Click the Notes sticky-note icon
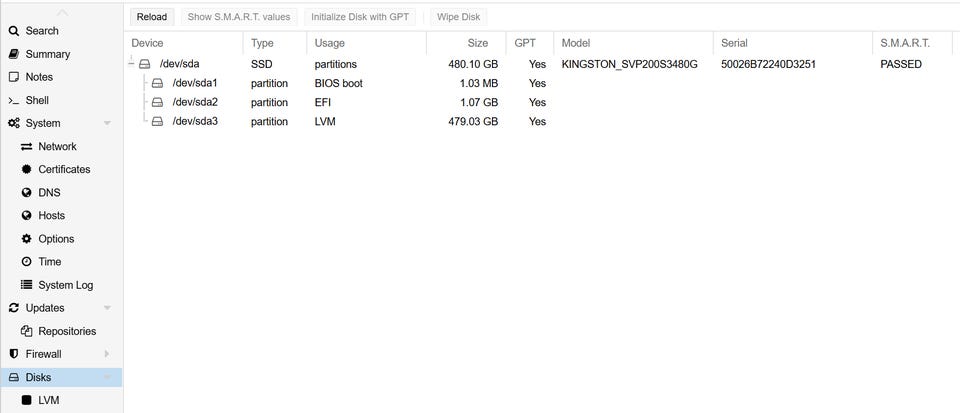Image resolution: width=960 pixels, height=413 pixels. click(13, 77)
